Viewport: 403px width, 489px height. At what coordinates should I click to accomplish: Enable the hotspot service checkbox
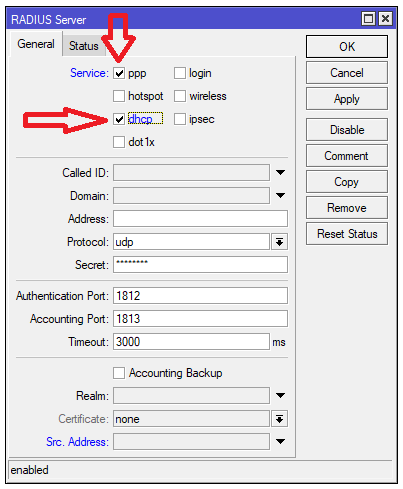tap(119, 96)
